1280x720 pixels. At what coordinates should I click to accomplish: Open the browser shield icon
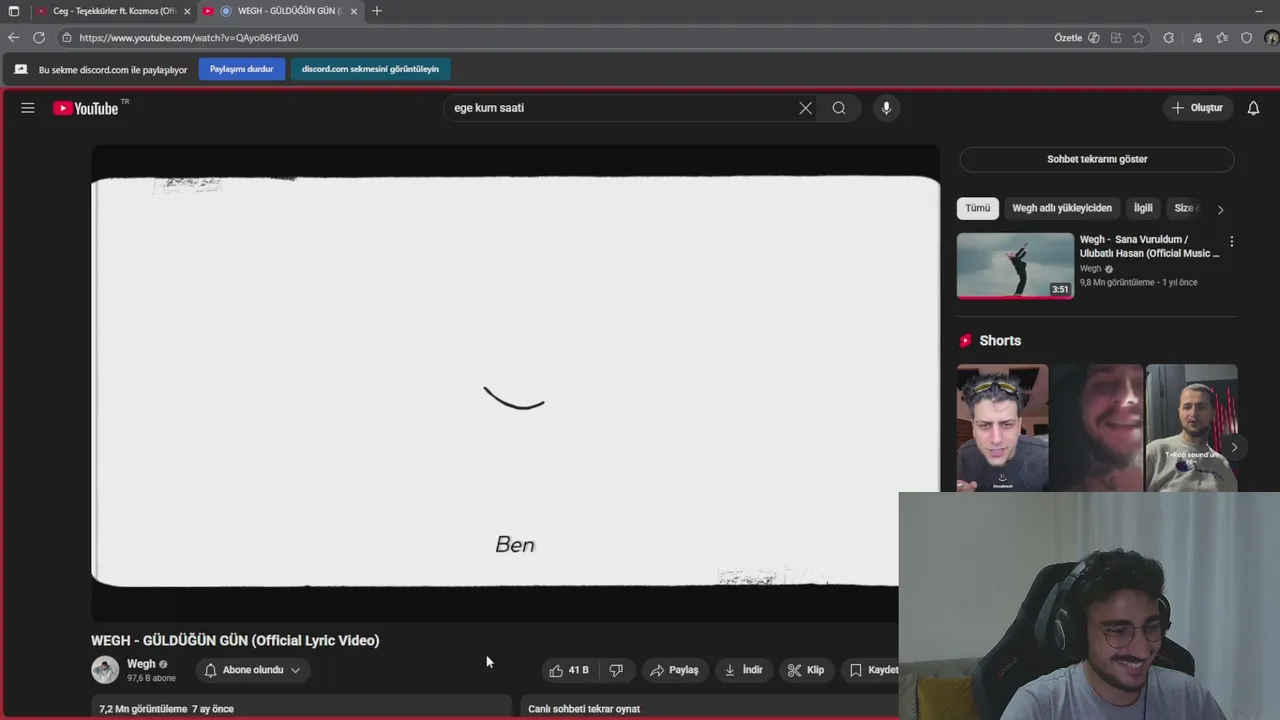[1246, 38]
